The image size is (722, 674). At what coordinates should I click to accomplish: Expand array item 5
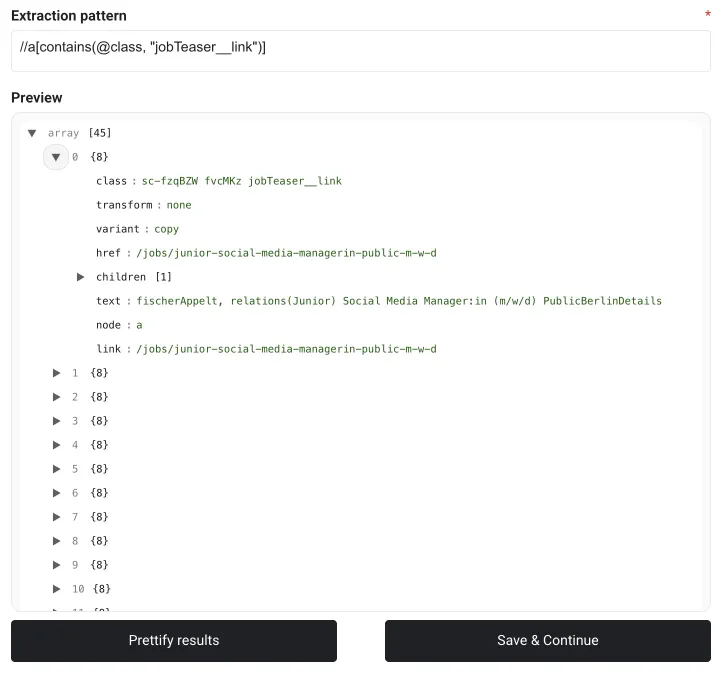(x=57, y=469)
